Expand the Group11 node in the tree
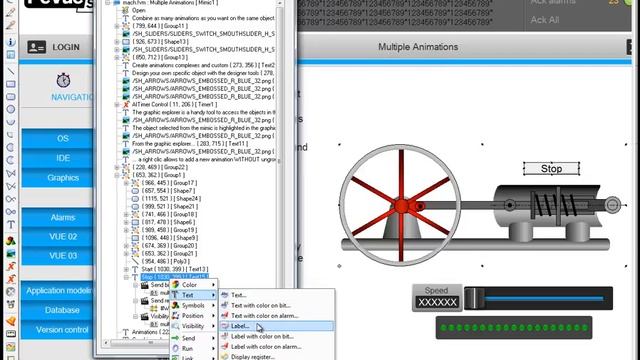 [117, 26]
